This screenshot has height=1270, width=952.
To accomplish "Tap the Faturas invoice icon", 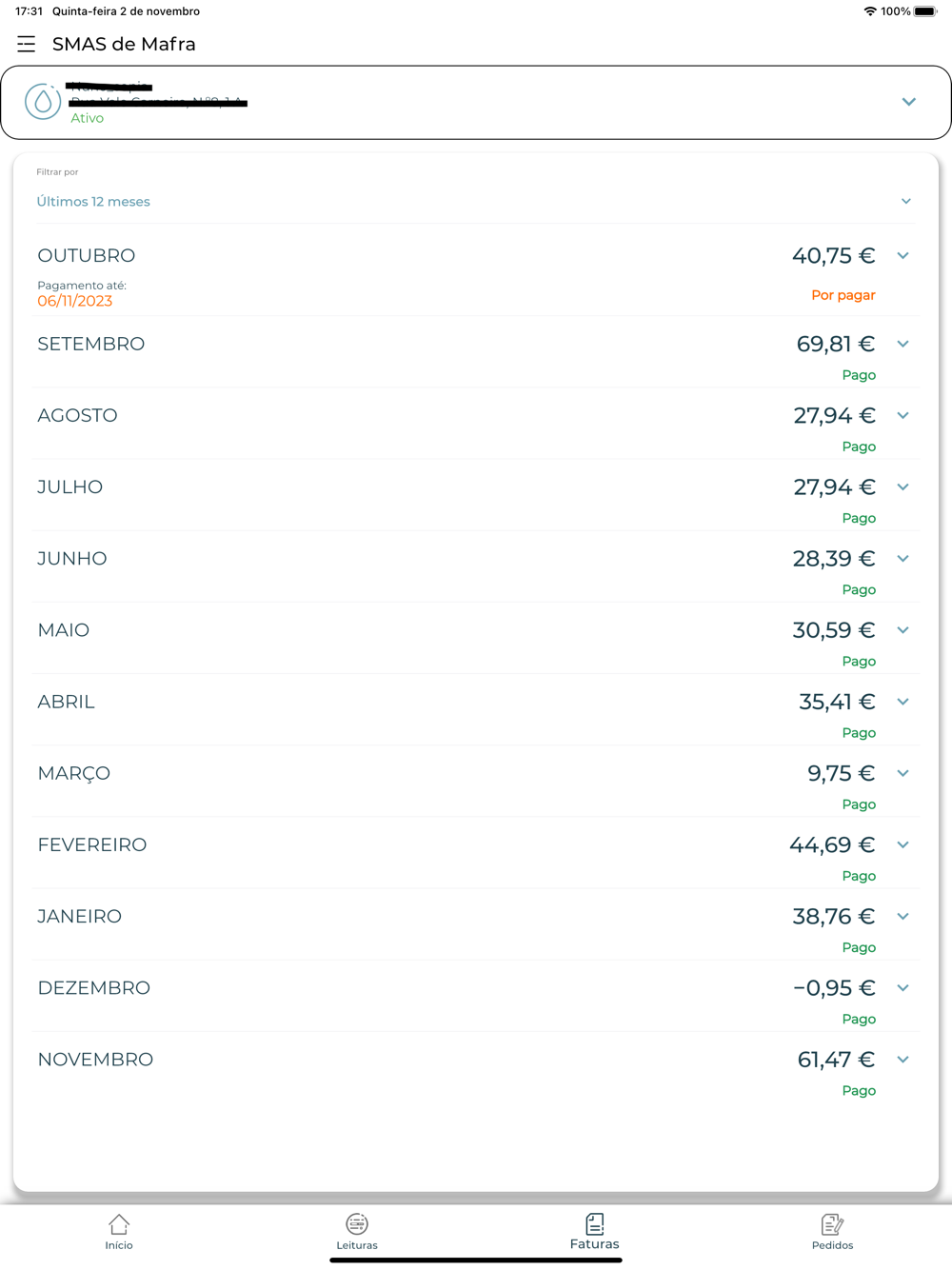I will coord(595,1222).
